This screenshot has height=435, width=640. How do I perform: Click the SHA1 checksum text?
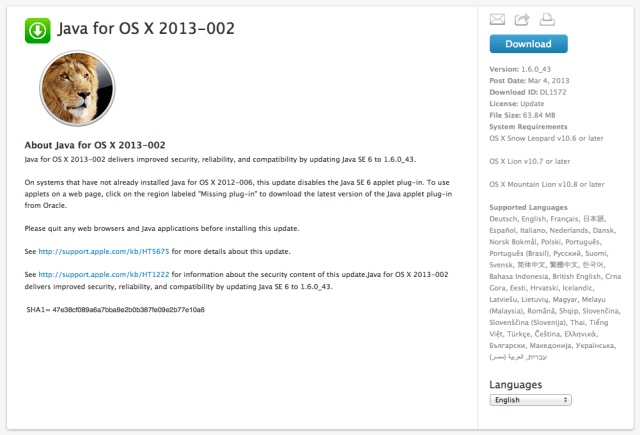116,310
